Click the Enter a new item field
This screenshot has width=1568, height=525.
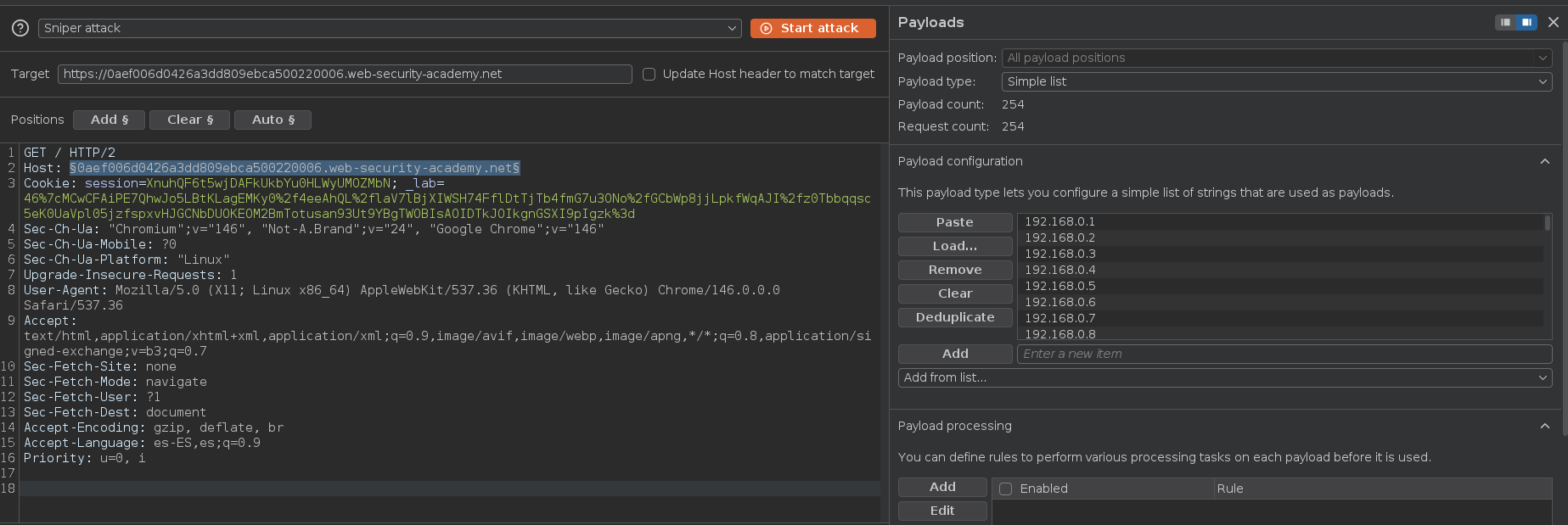pos(1284,354)
